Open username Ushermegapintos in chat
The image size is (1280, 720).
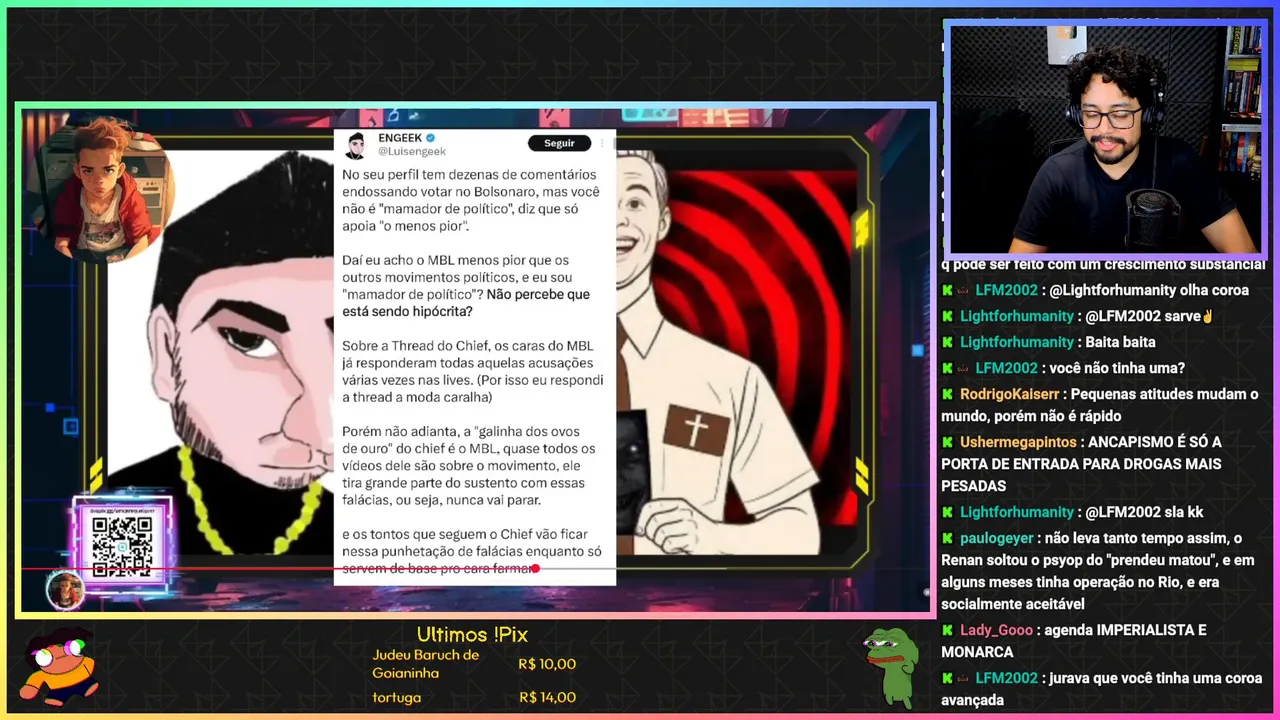1018,442
